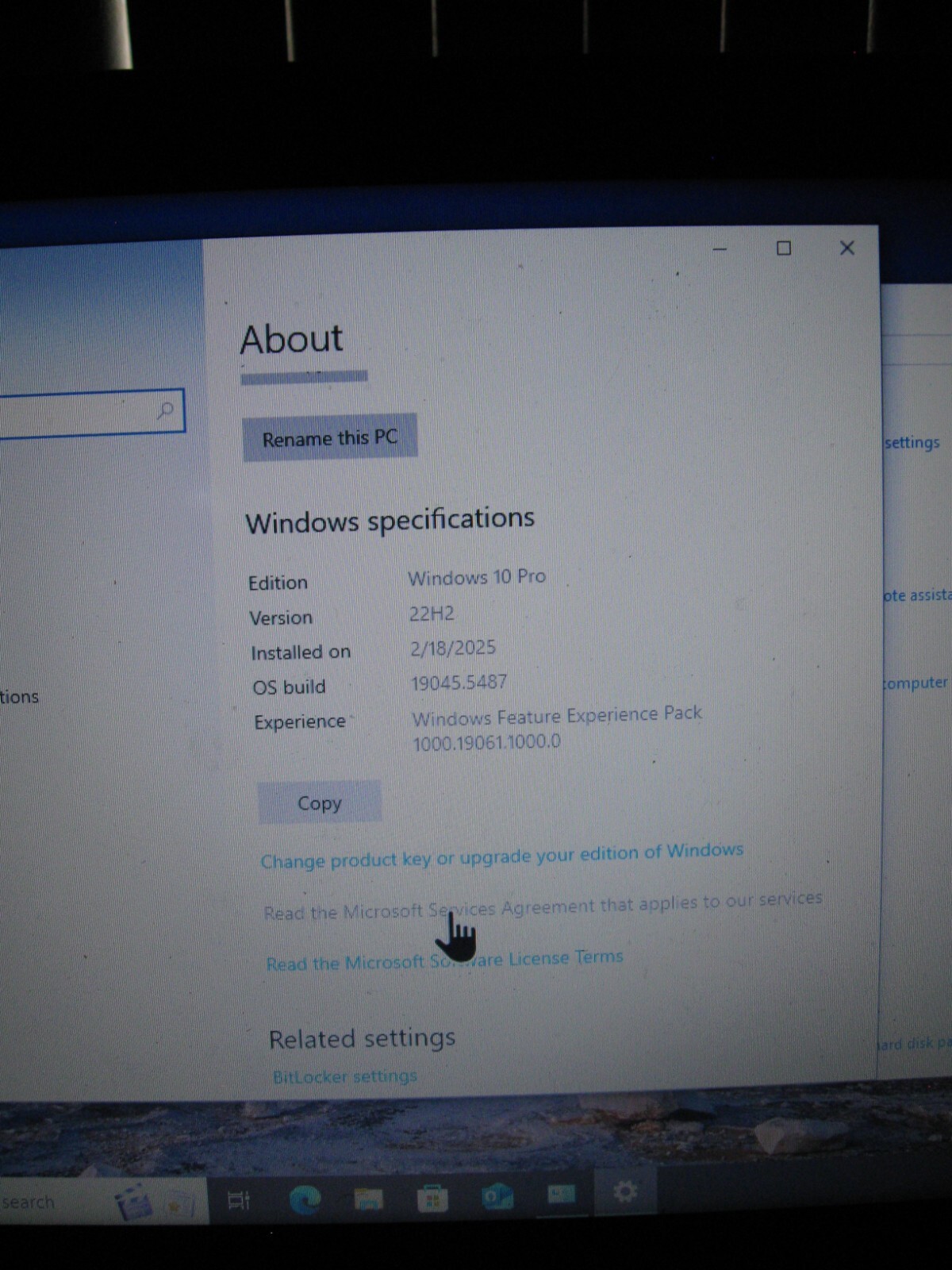Click the 'Related settings' heading
This screenshot has width=952, height=1270.
coord(363,1038)
